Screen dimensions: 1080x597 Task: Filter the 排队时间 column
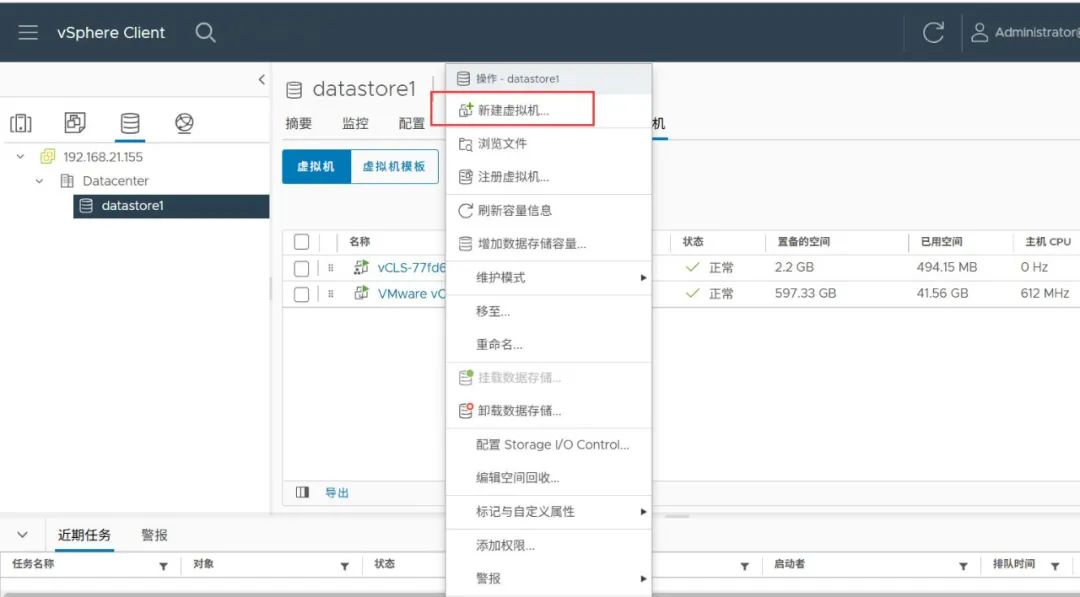[1055, 566]
